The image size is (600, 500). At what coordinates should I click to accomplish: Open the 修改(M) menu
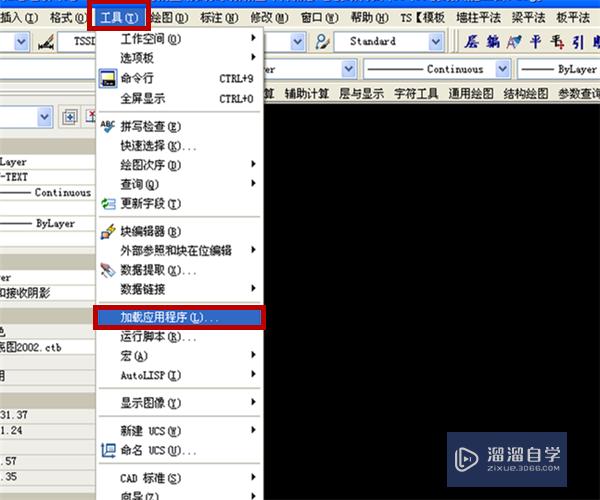click(x=269, y=18)
